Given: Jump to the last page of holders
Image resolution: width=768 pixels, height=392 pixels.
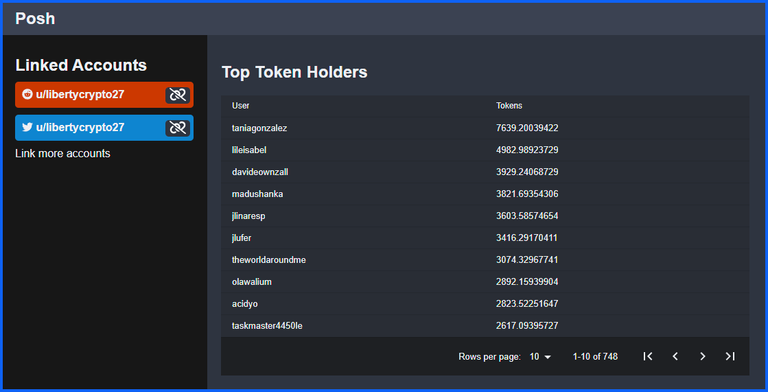Looking at the screenshot, I should pos(730,356).
